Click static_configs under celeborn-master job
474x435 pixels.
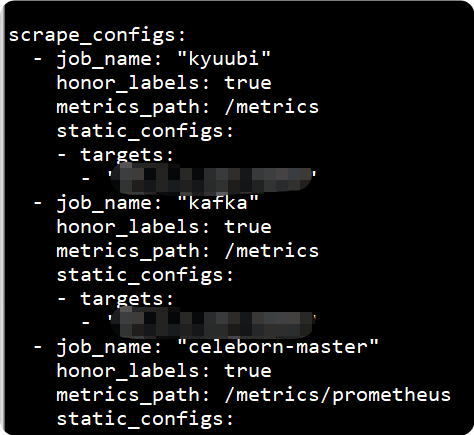point(145,419)
